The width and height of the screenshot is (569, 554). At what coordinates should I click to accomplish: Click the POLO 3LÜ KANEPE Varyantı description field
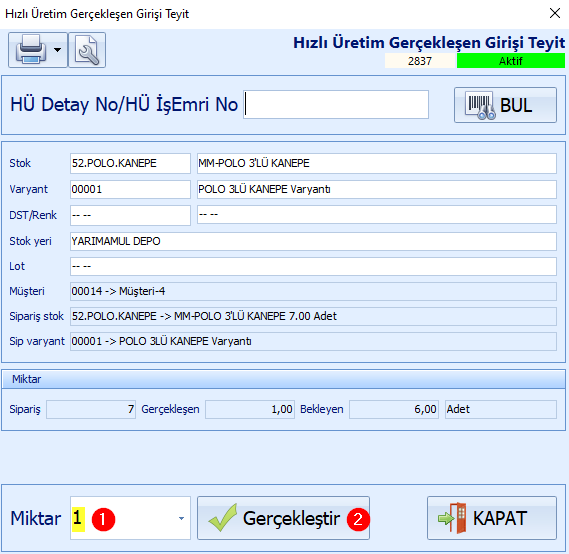pyautogui.click(x=377, y=189)
